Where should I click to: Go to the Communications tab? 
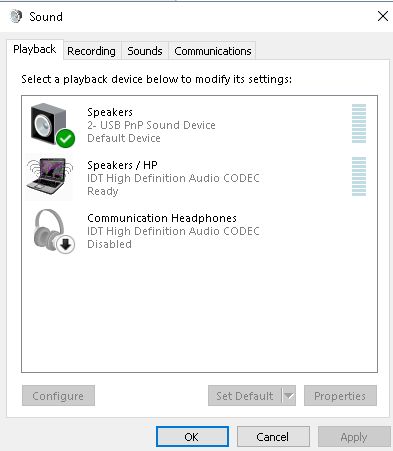(212, 51)
